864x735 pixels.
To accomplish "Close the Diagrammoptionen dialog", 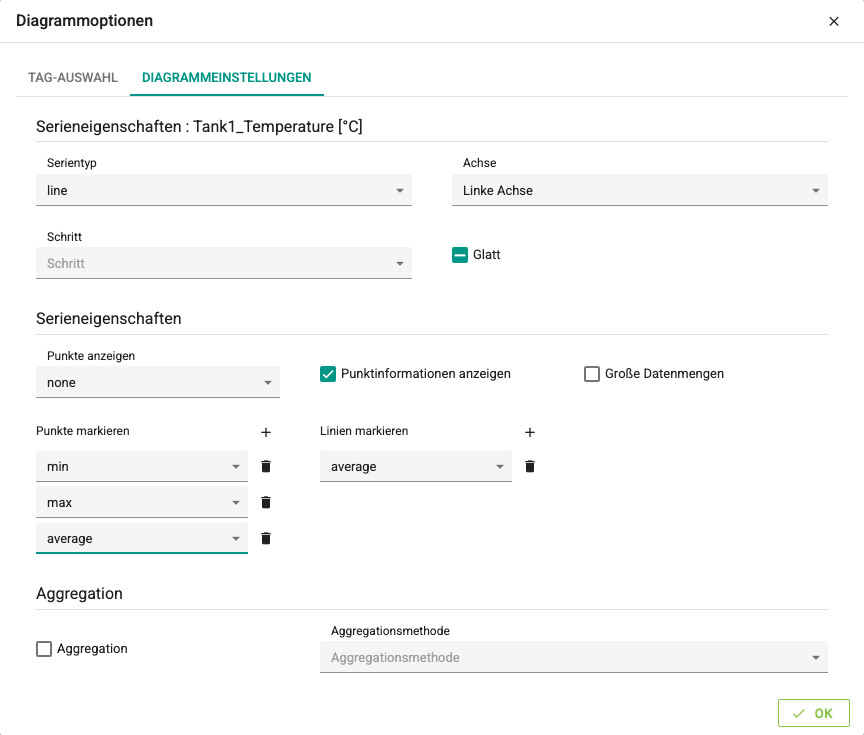I will coord(834,21).
